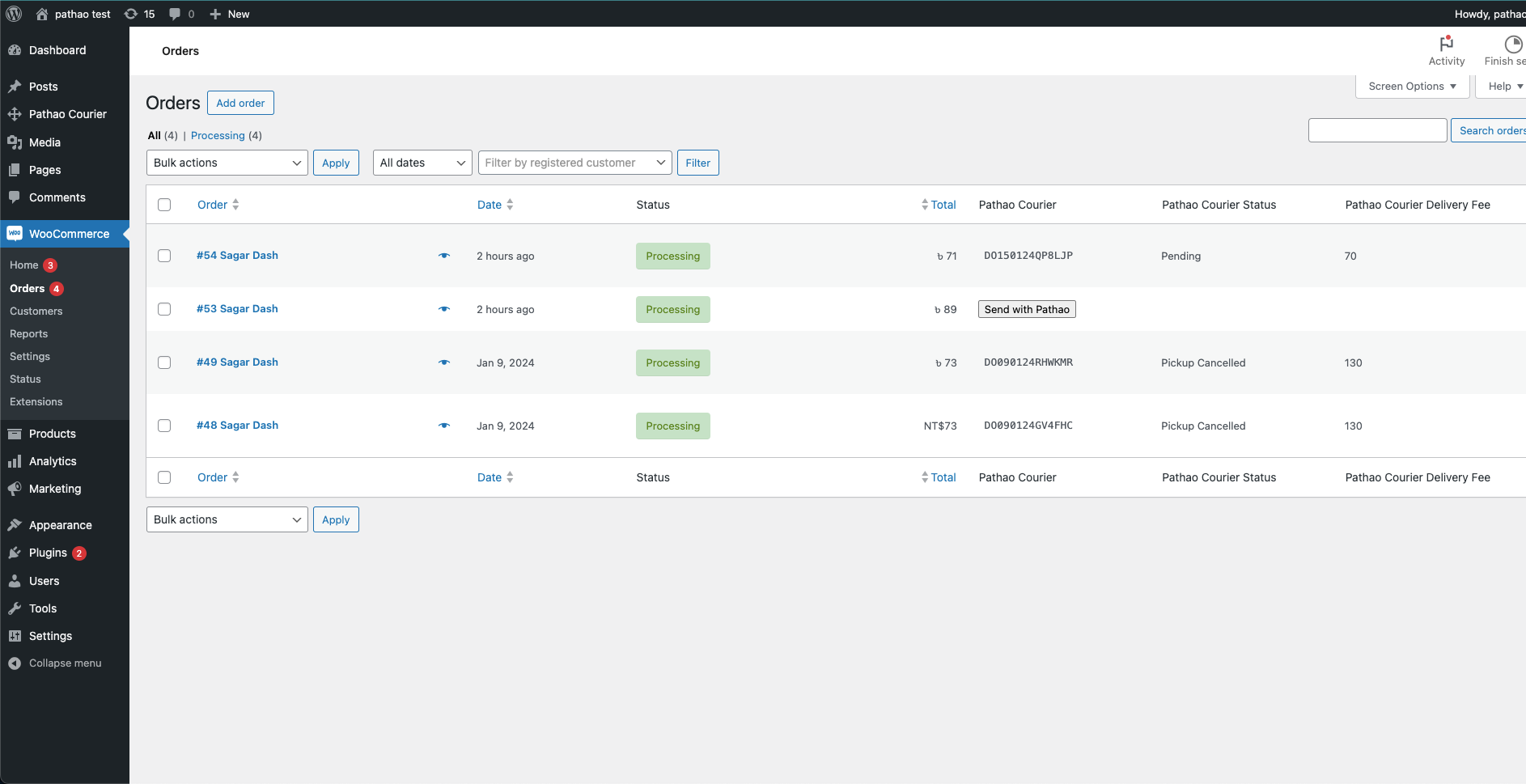Click the top Apply button

(x=336, y=163)
